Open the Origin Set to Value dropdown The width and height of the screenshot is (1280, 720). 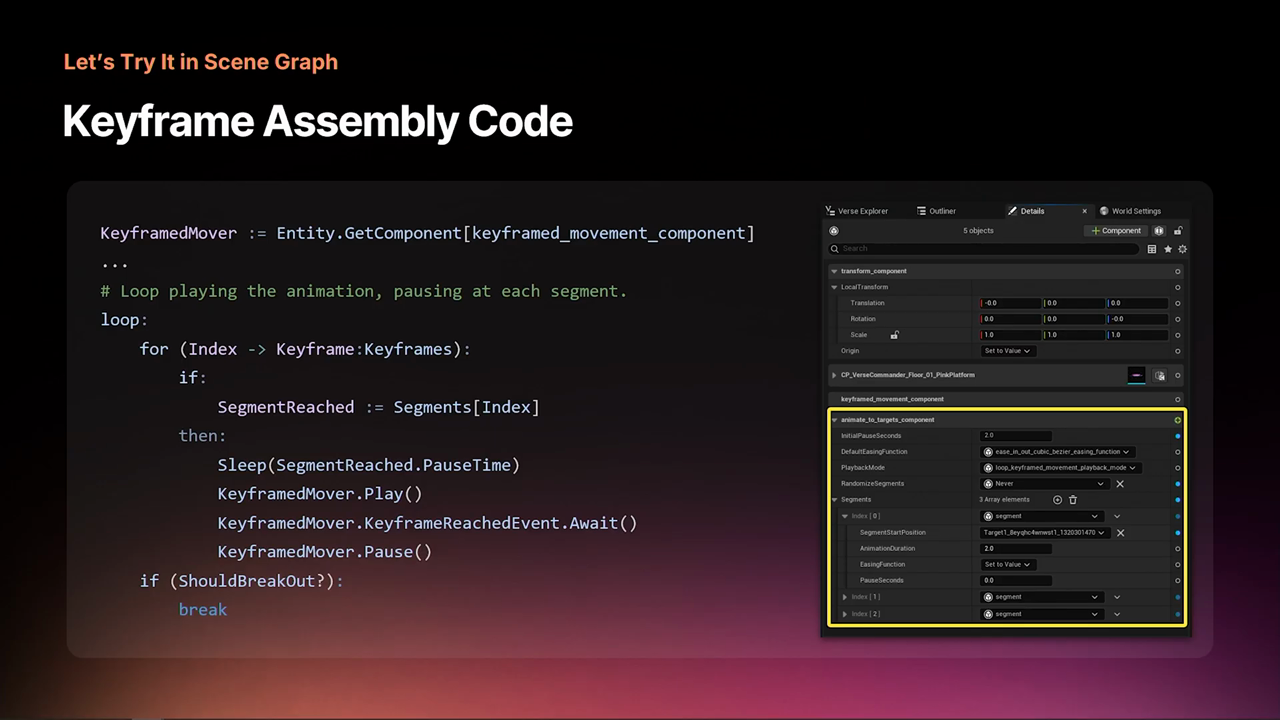click(1007, 351)
